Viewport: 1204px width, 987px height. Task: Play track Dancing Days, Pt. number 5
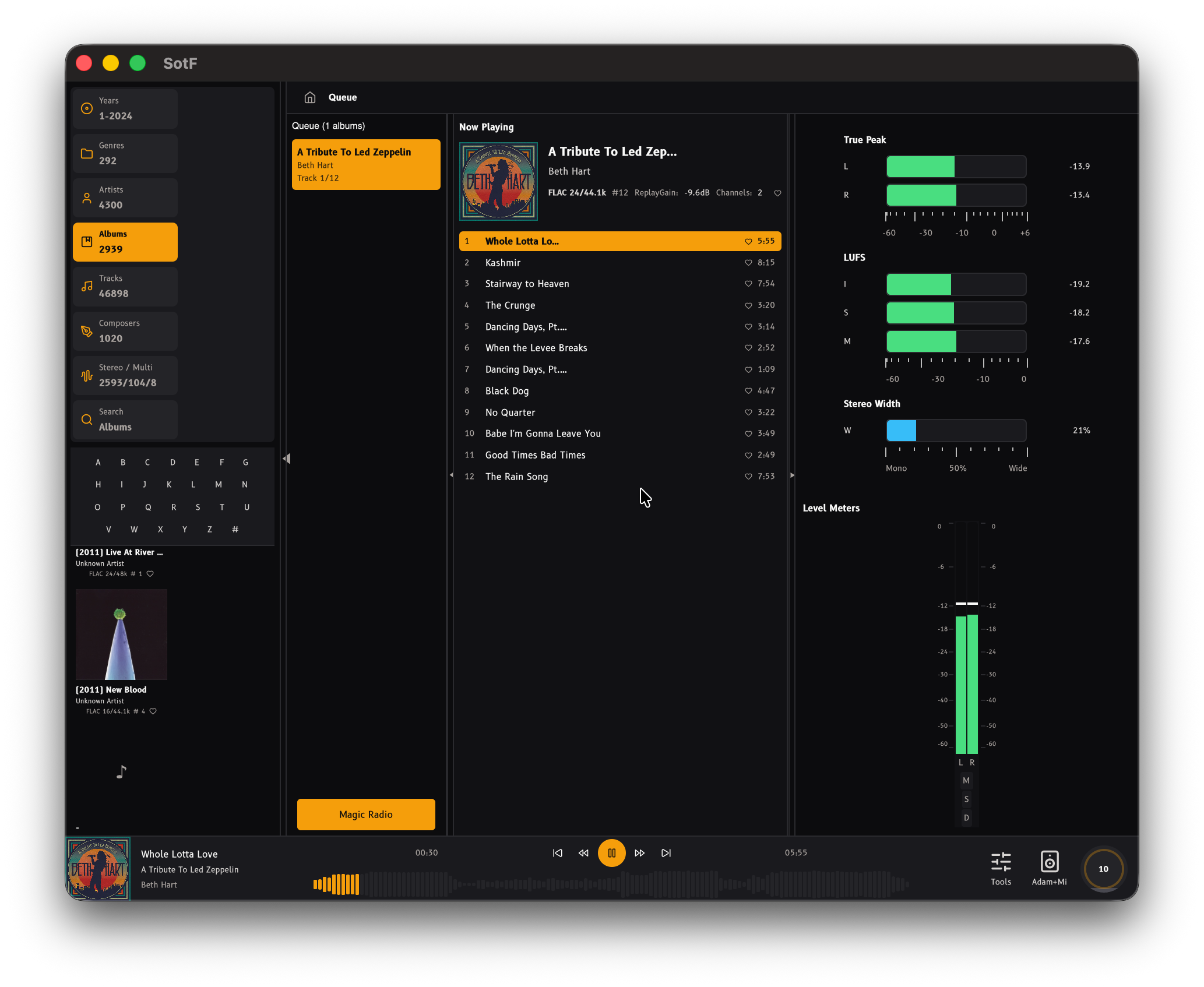[x=620, y=327]
